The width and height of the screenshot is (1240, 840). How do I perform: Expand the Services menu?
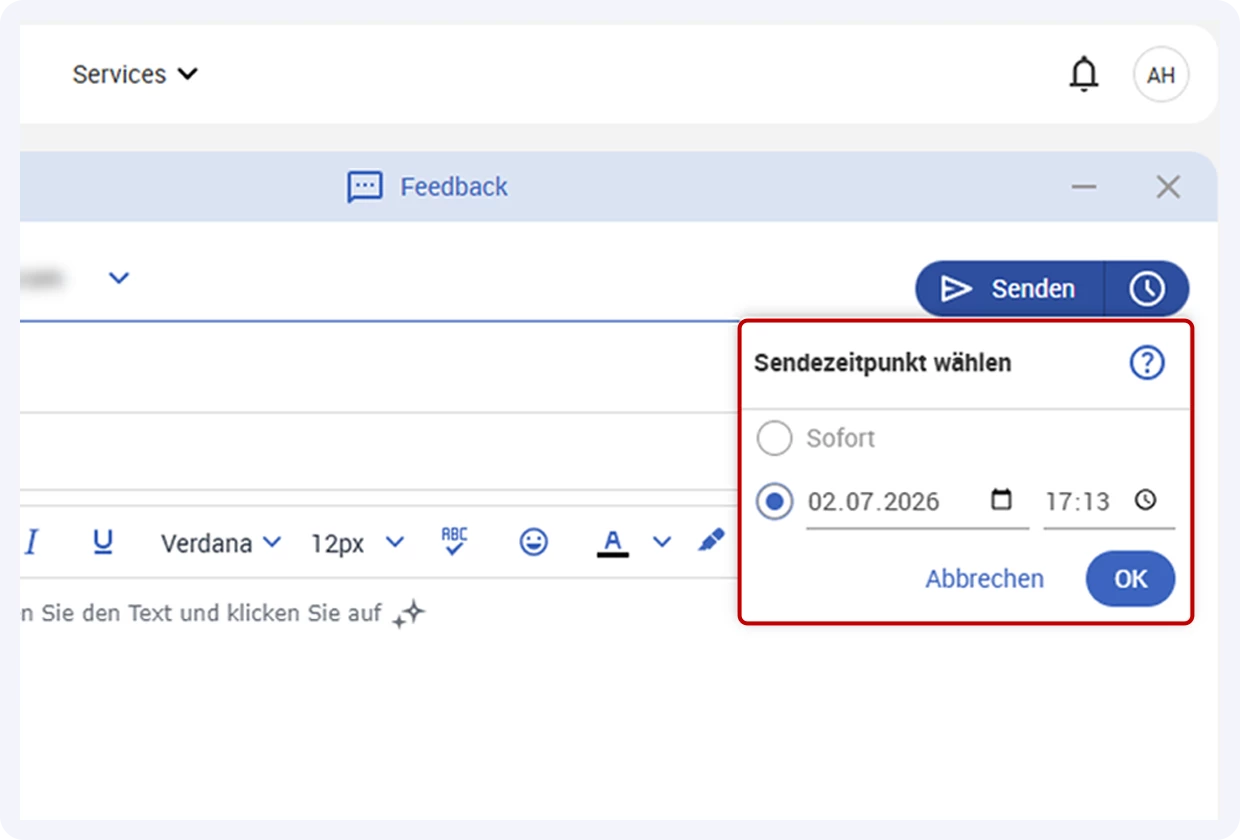(135, 74)
